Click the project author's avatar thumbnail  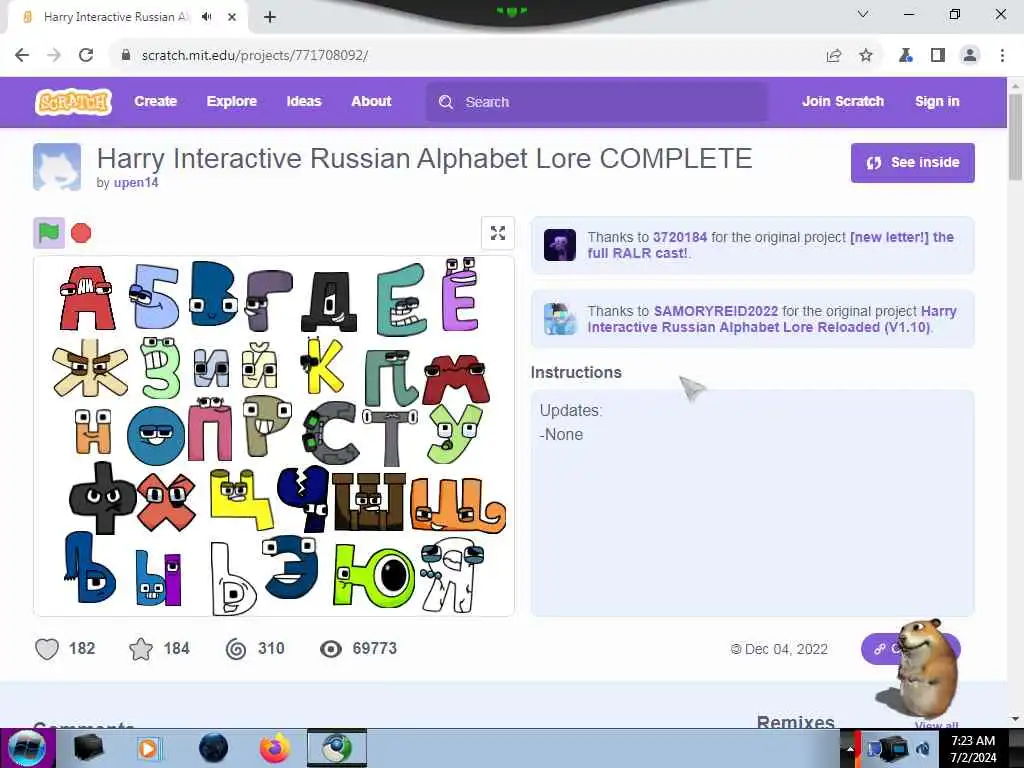pyautogui.click(x=57, y=167)
